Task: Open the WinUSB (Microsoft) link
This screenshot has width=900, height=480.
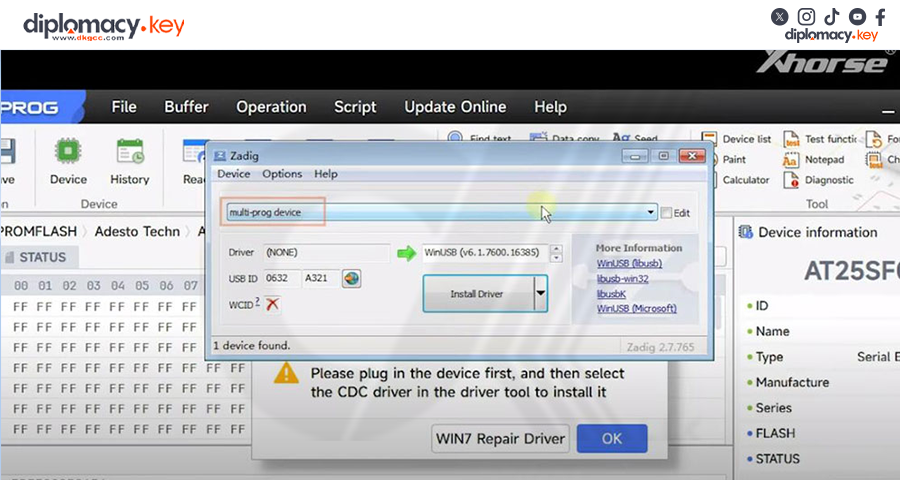Action: point(637,308)
